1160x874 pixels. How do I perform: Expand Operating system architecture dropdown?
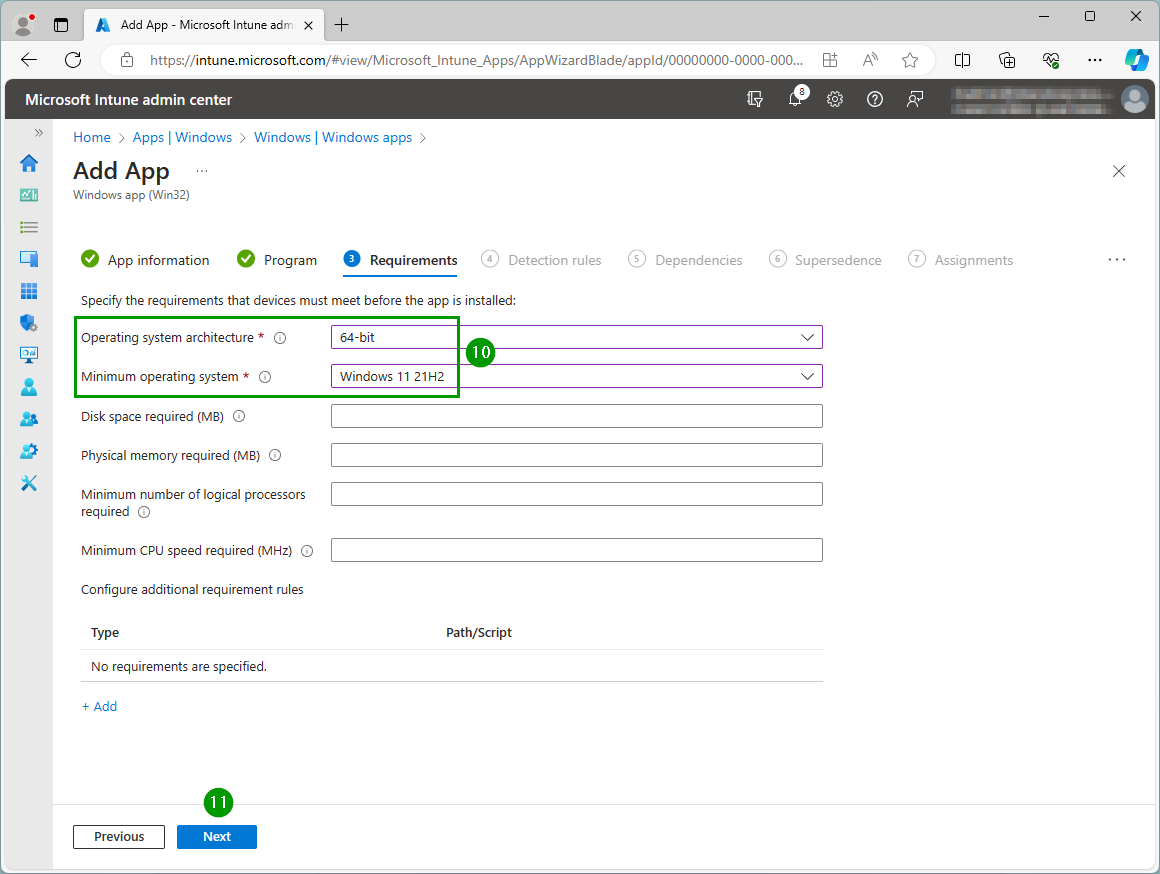(576, 338)
